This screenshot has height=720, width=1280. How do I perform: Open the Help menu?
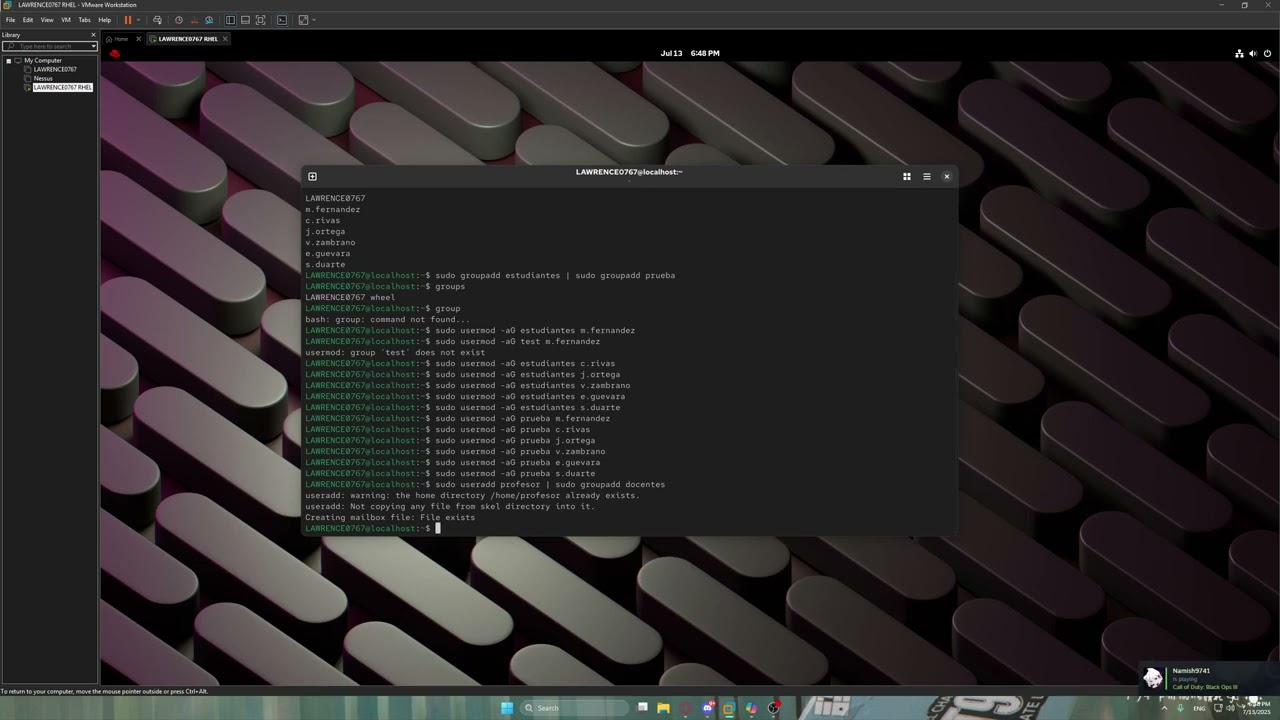[x=104, y=20]
